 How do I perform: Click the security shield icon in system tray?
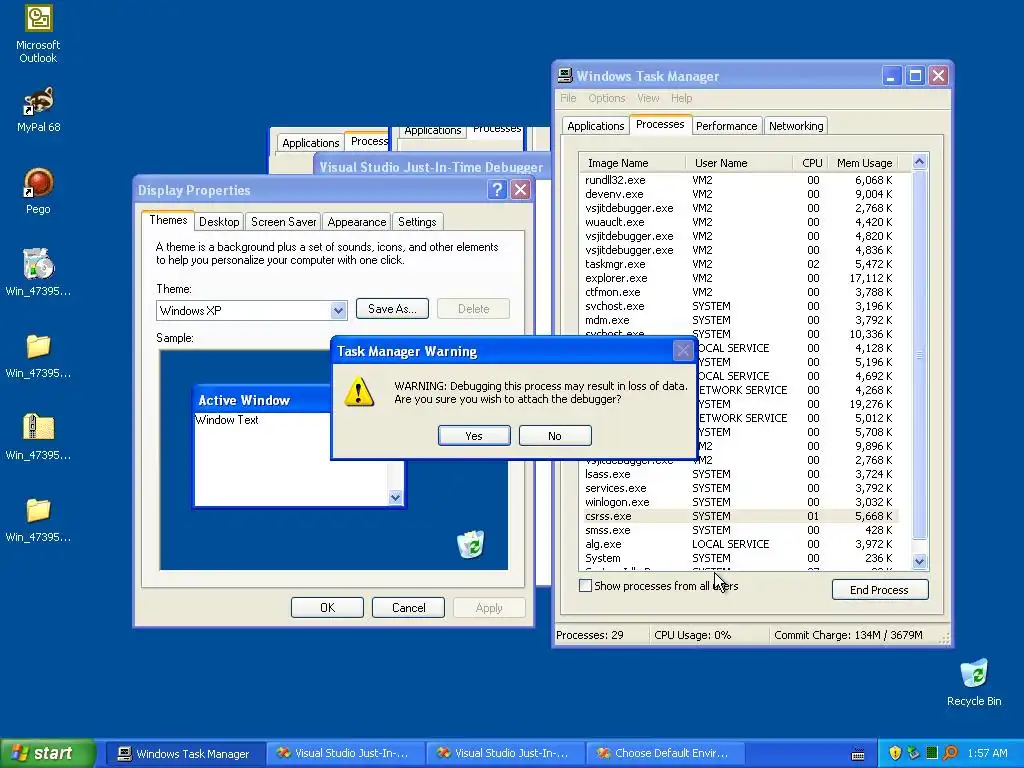(x=895, y=753)
